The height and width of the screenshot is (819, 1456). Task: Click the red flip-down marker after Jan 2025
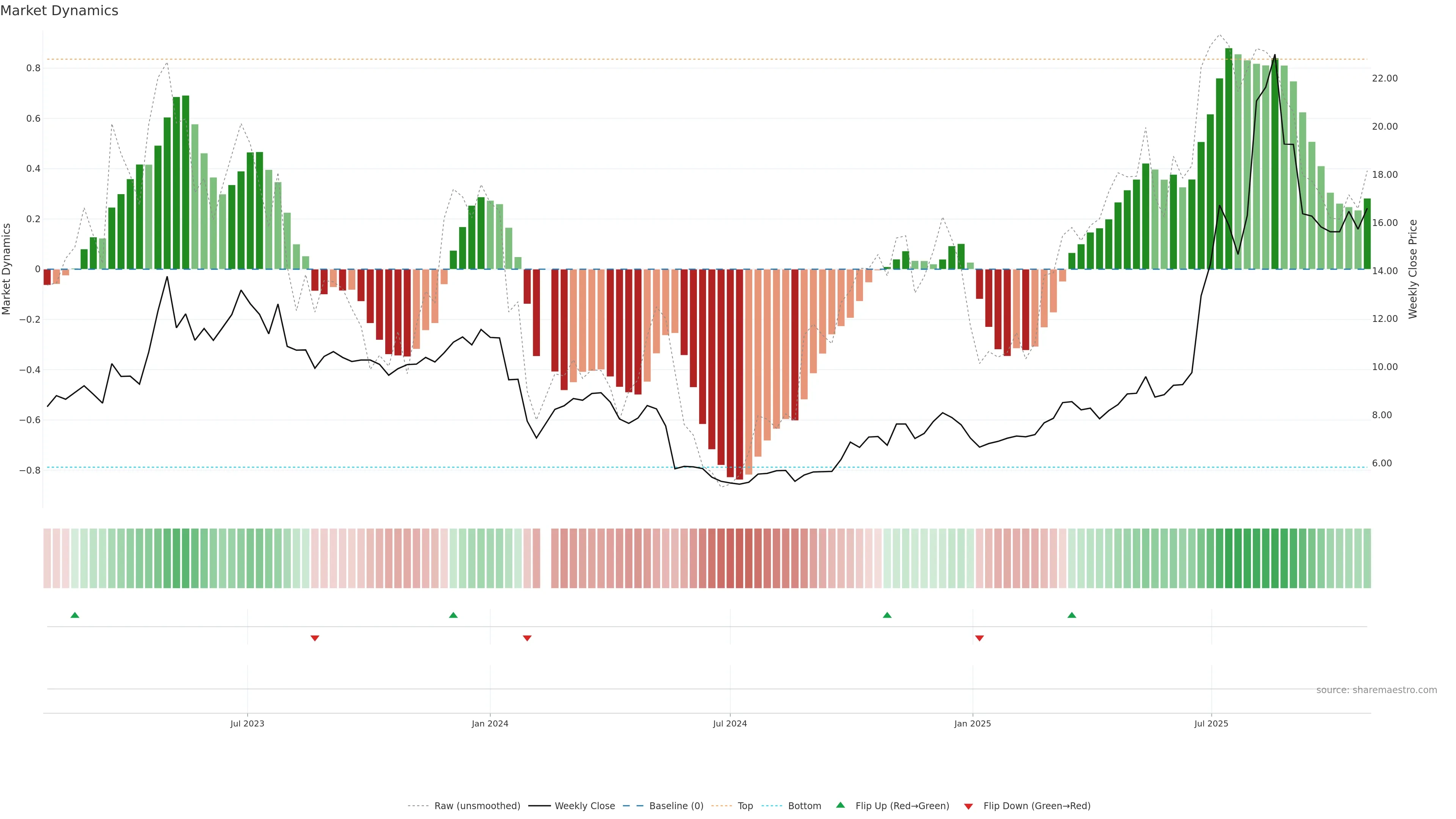click(979, 638)
